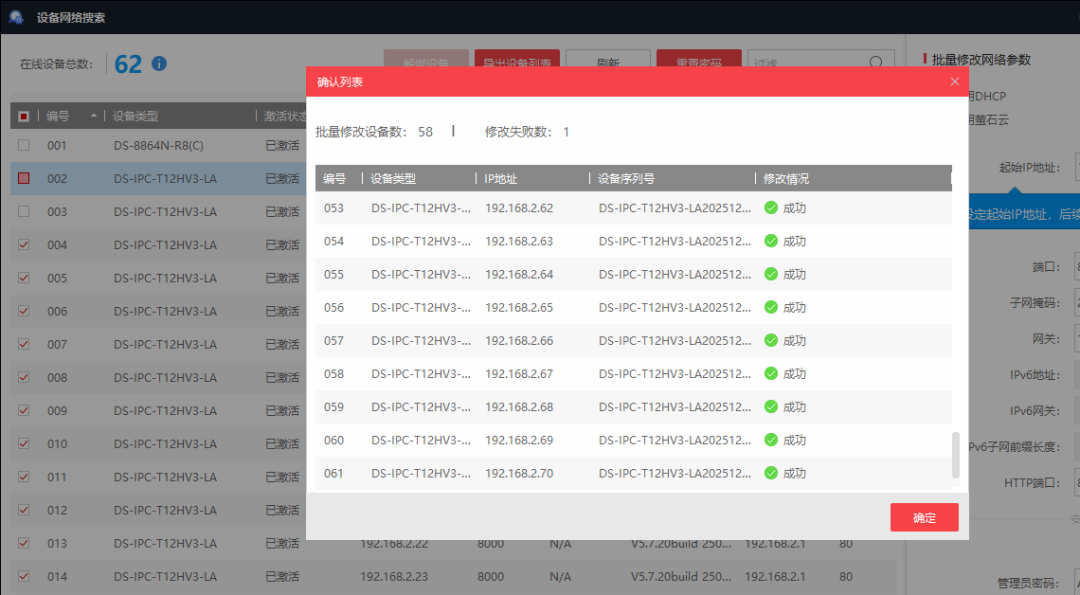Screen dimensions: 1080x595
Task: Click the 编号 header in the dialog
Action: coord(334,179)
